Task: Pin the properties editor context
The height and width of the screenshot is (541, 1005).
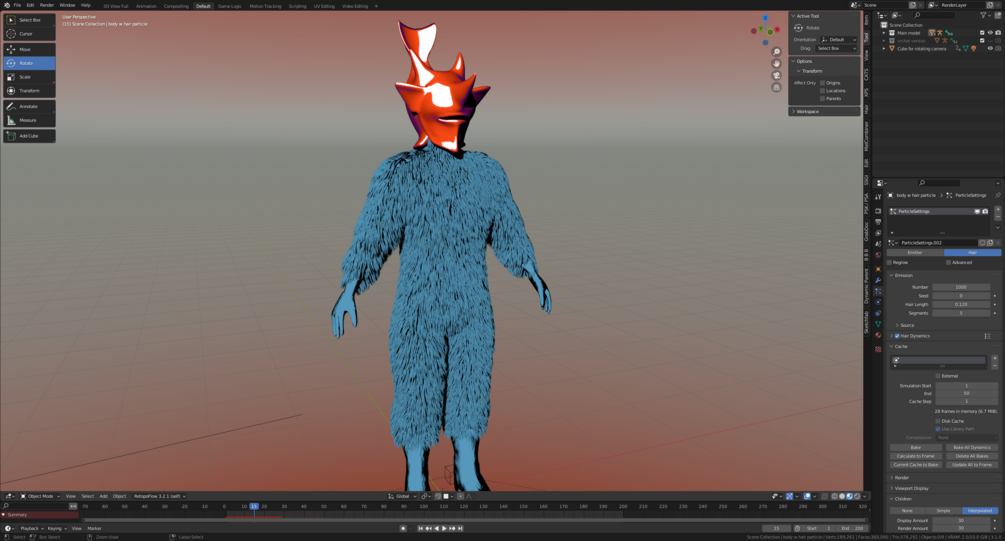Action: (x=997, y=196)
